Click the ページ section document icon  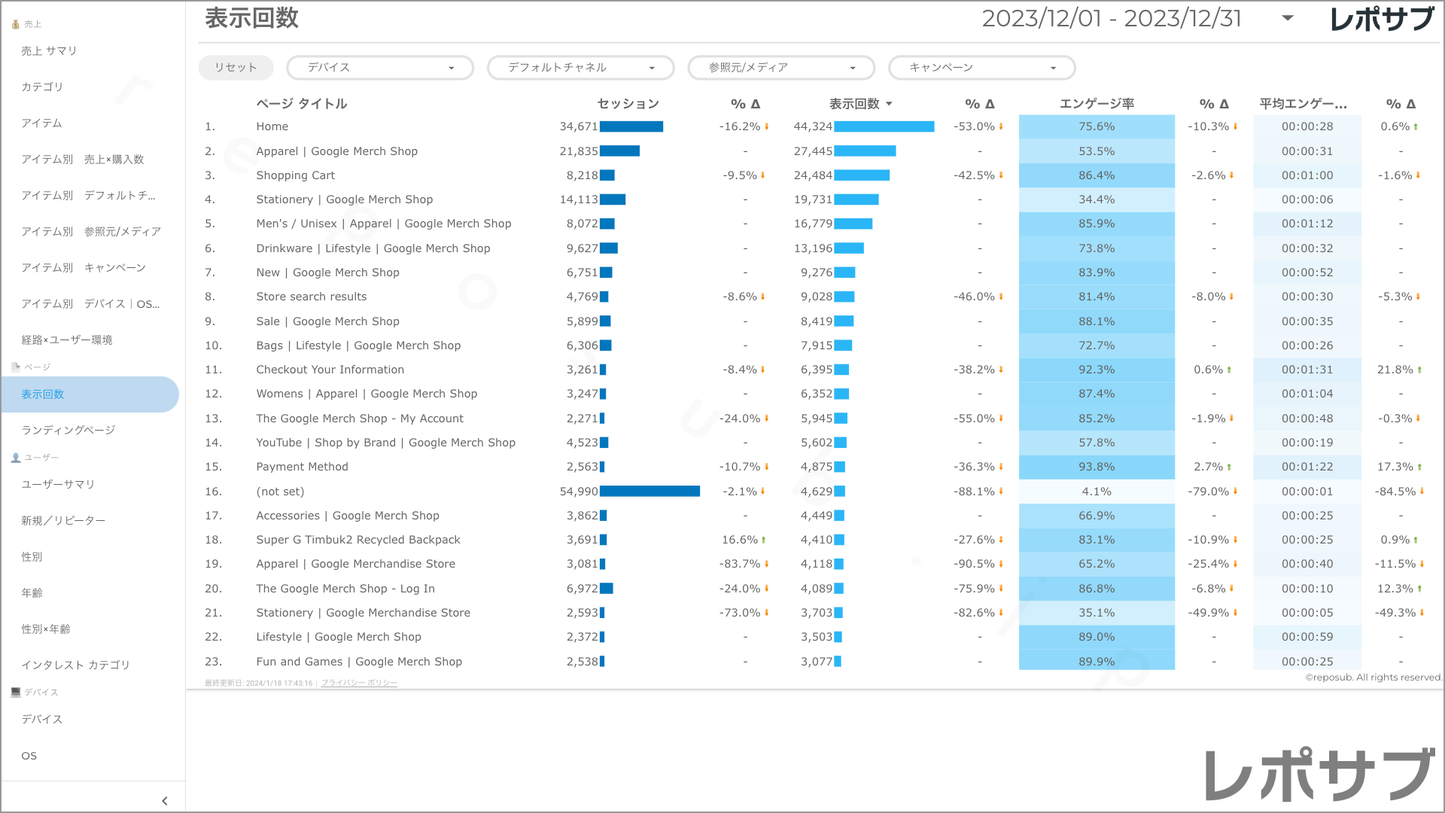pyautogui.click(x=15, y=367)
